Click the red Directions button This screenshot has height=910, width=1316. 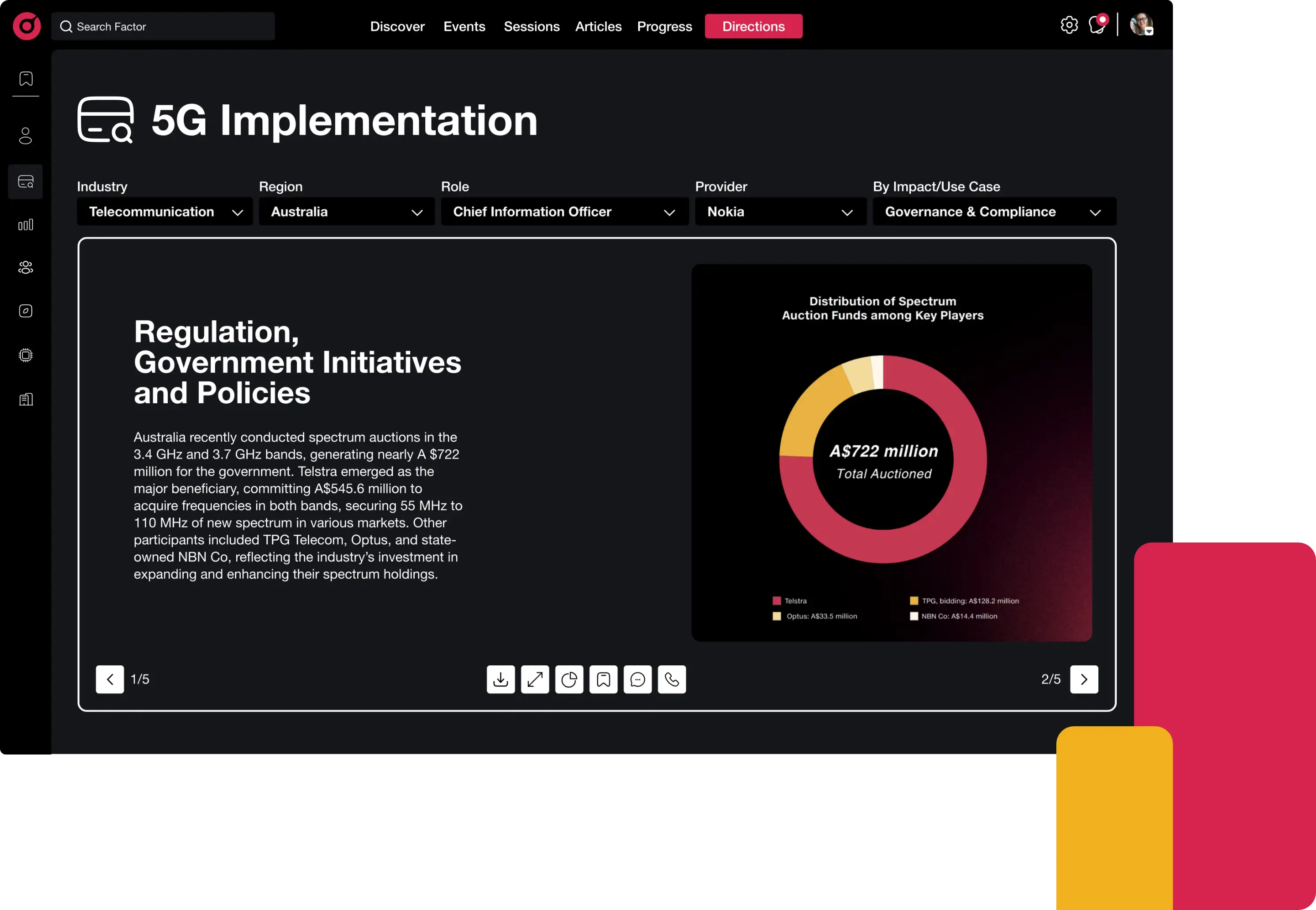click(753, 26)
